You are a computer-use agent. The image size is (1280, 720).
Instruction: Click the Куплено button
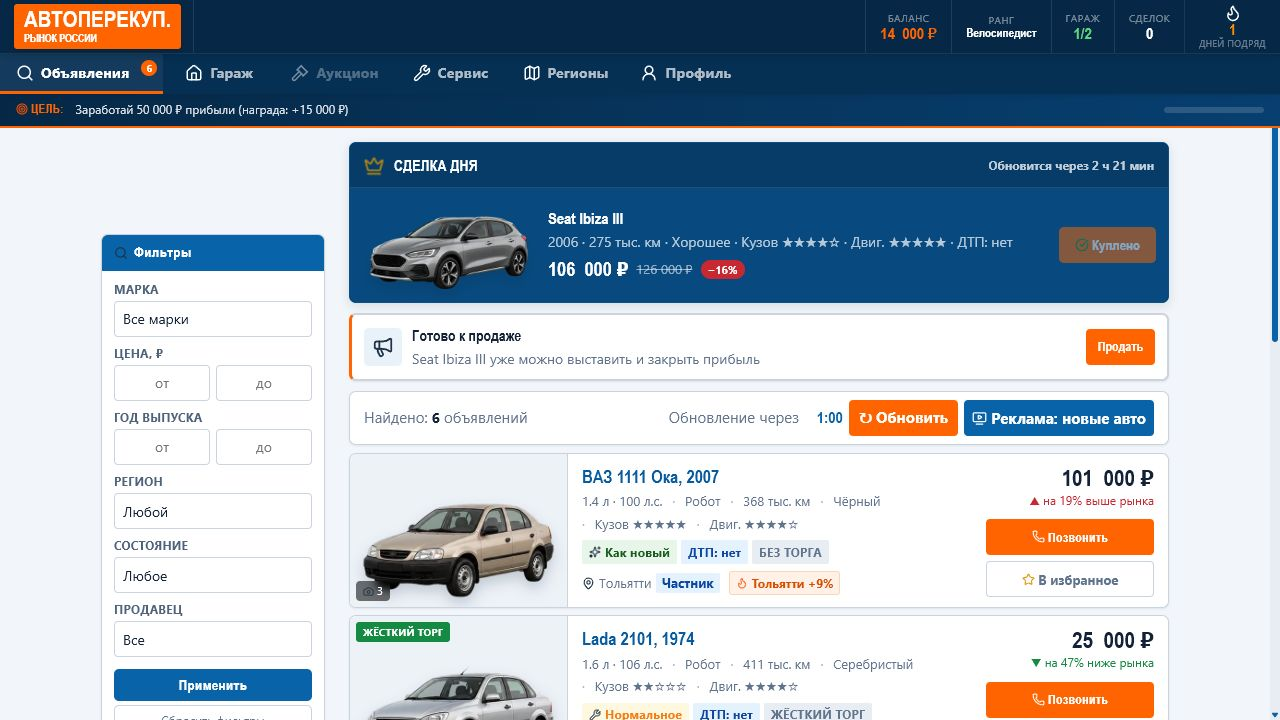[1107, 245]
